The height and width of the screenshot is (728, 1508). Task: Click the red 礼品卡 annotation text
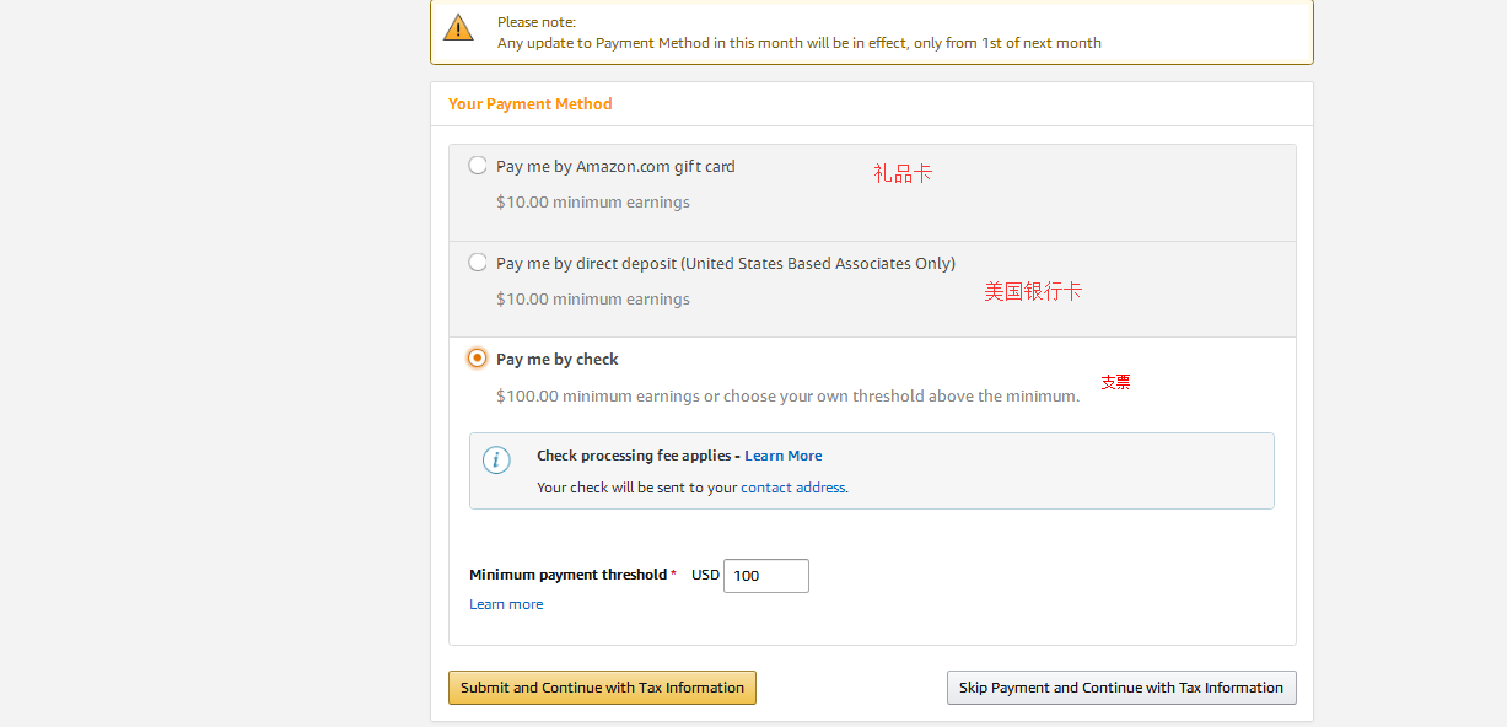tap(902, 174)
